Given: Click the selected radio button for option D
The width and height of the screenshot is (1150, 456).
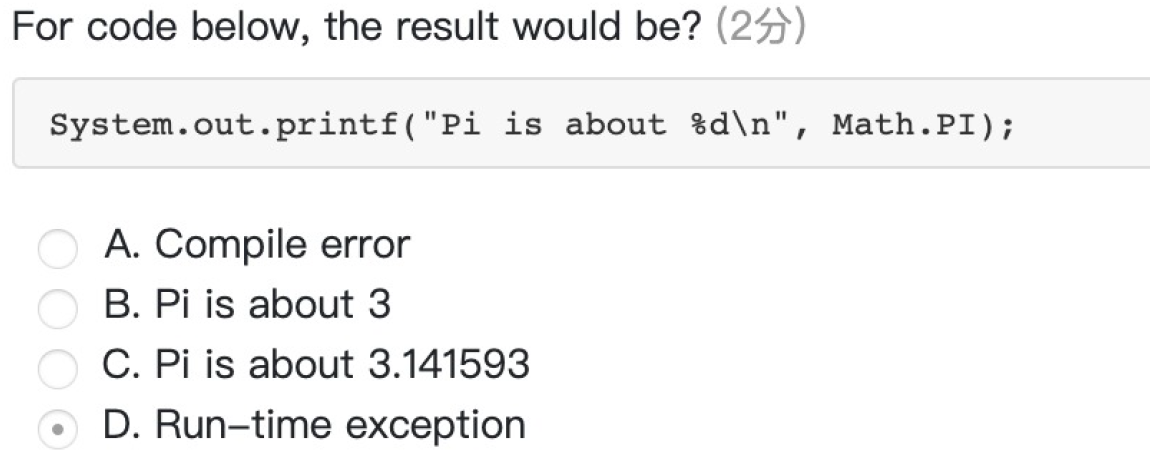Looking at the screenshot, I should (57, 429).
